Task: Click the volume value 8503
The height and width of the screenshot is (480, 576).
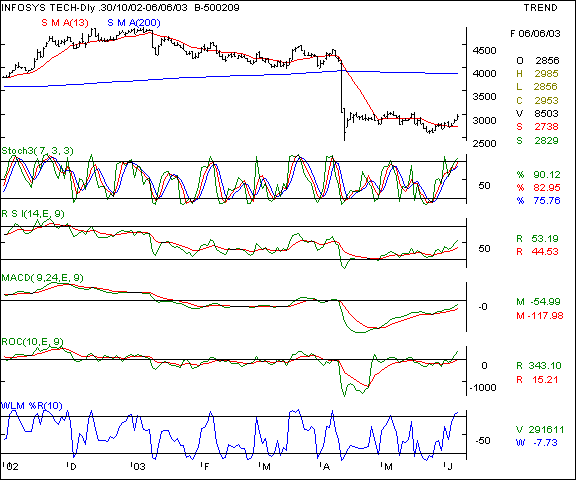Action: pos(547,113)
